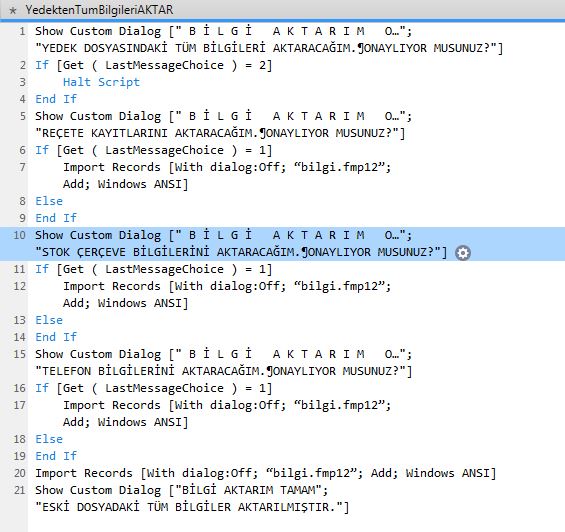
Task: Select the YedektenTumBilgileriAKTAR script tab
Action: 99,10
